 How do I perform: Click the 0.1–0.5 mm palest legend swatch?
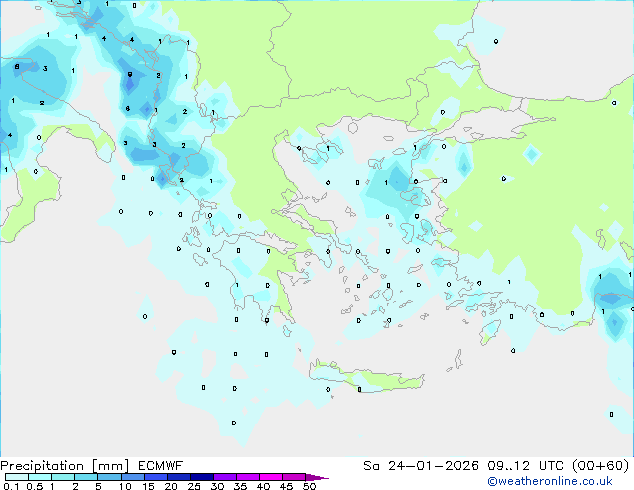tap(17, 477)
